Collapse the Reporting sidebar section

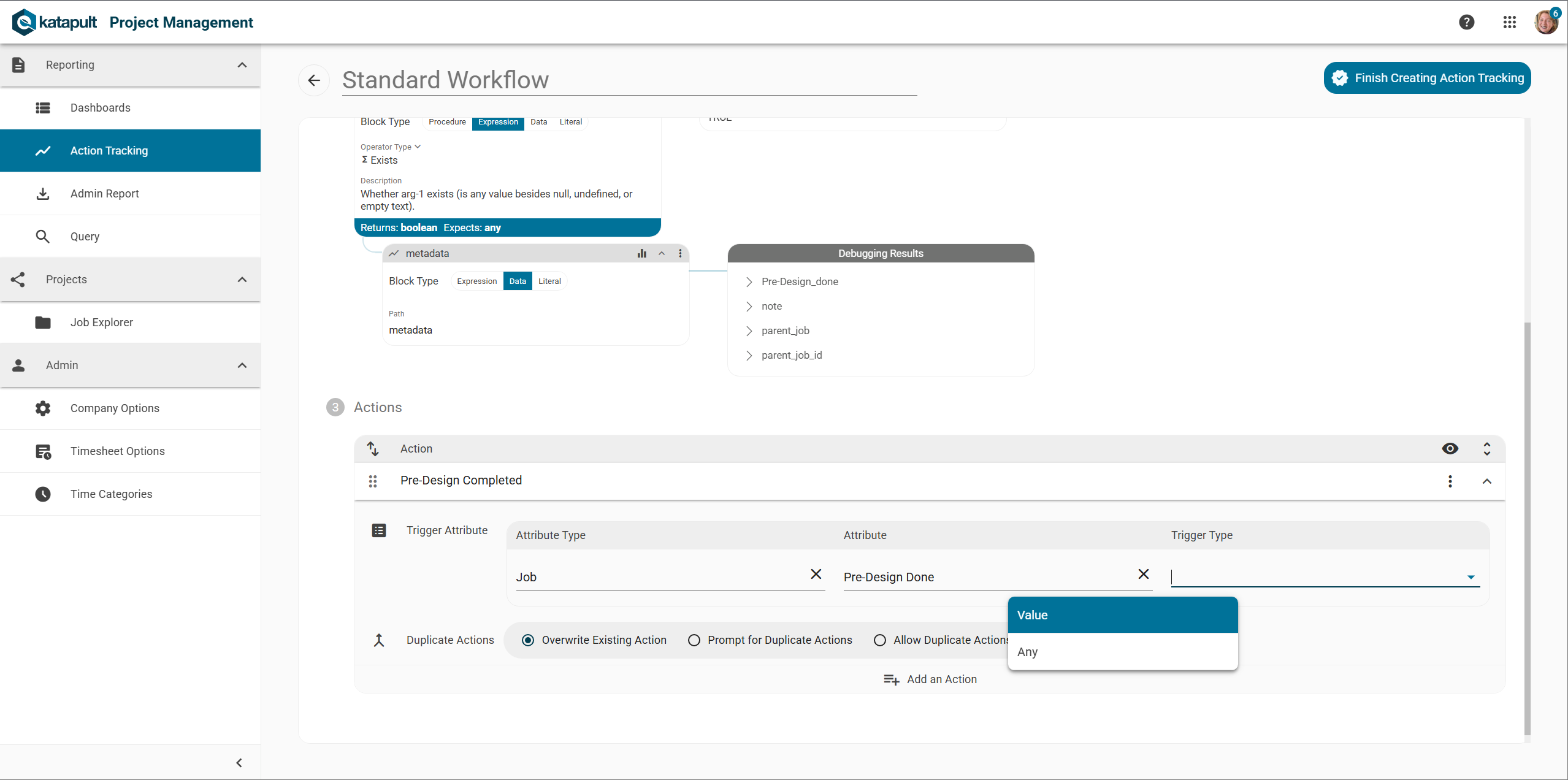point(242,65)
